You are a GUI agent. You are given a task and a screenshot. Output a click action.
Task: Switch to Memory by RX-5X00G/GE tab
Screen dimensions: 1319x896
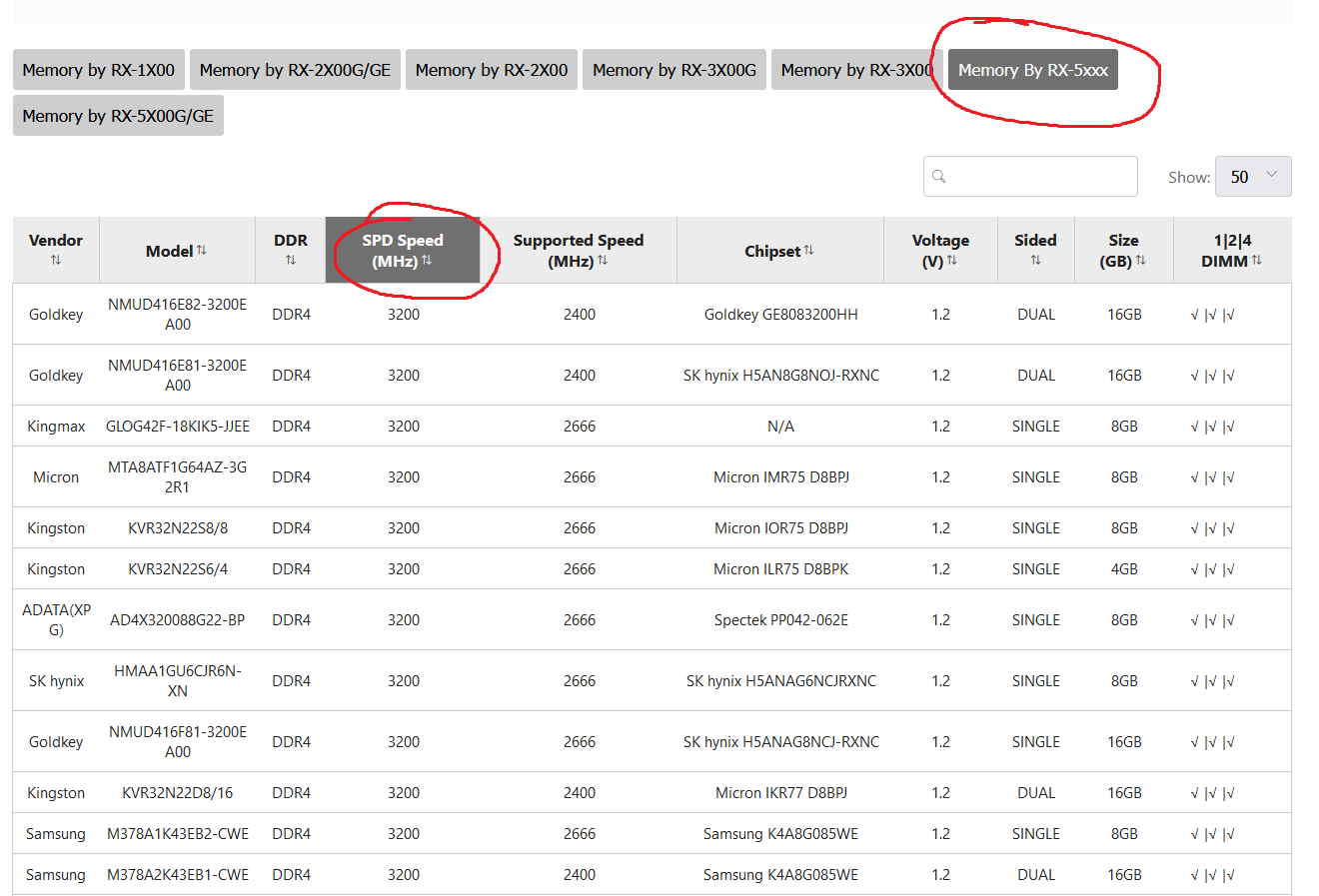(x=118, y=116)
